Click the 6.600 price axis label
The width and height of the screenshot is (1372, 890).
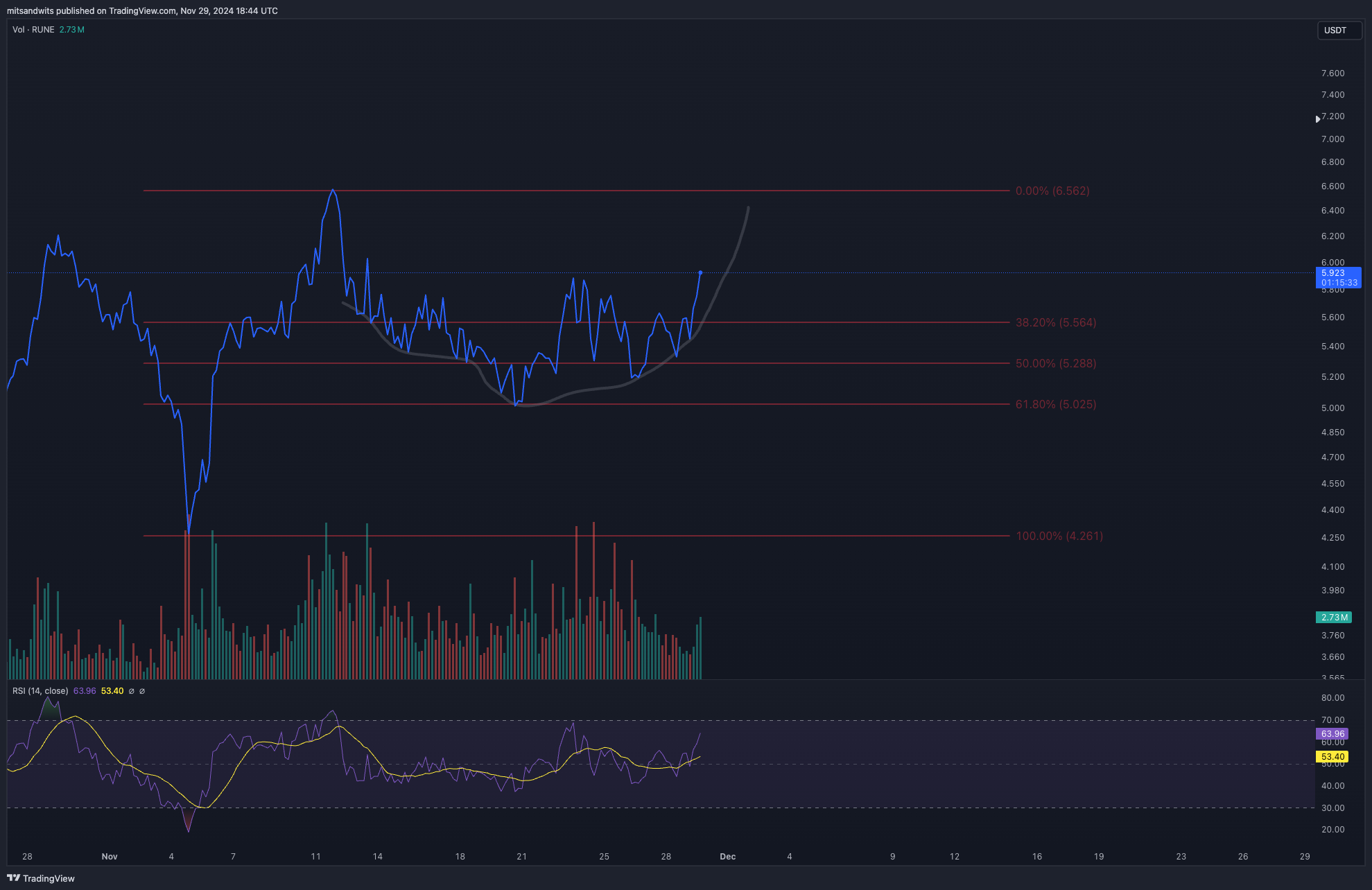point(1333,186)
